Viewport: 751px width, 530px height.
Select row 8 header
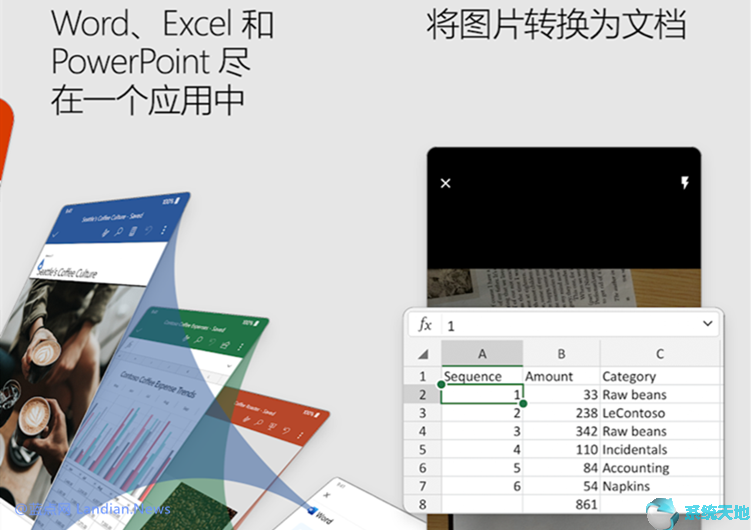(x=422, y=504)
